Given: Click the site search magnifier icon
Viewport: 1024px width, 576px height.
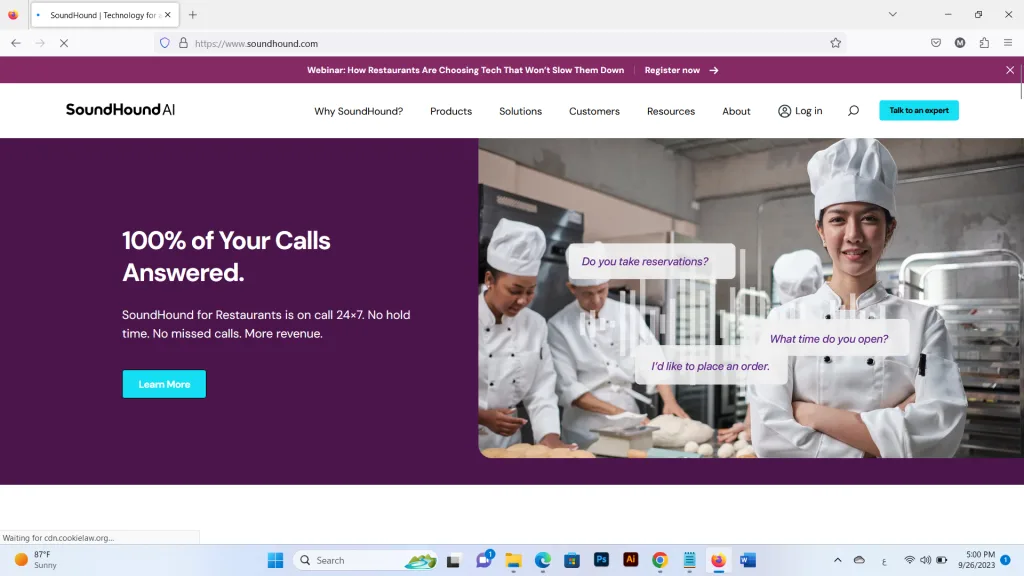Looking at the screenshot, I should click(853, 110).
